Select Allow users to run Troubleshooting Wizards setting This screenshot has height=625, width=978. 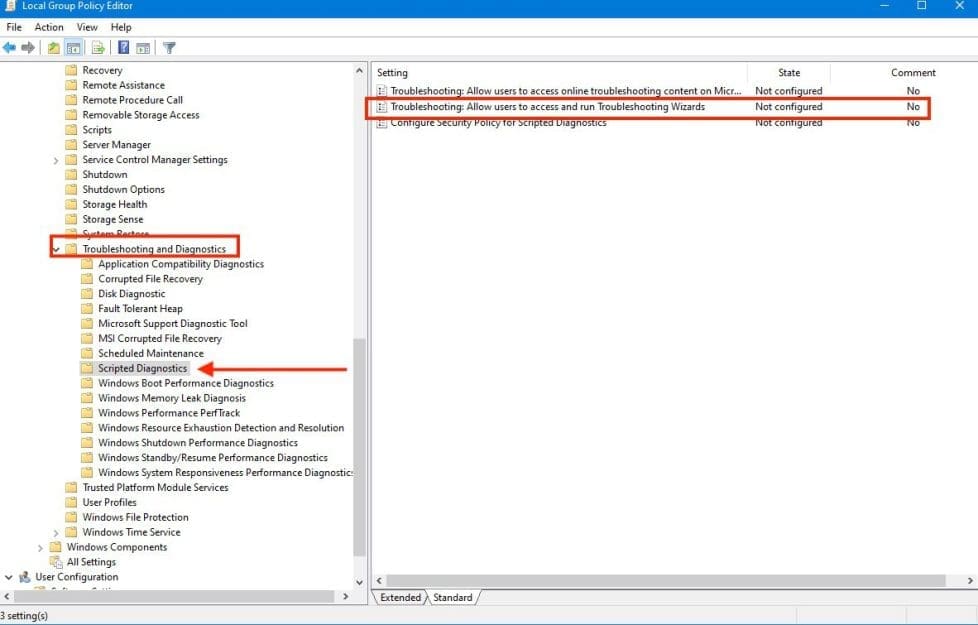tap(547, 107)
